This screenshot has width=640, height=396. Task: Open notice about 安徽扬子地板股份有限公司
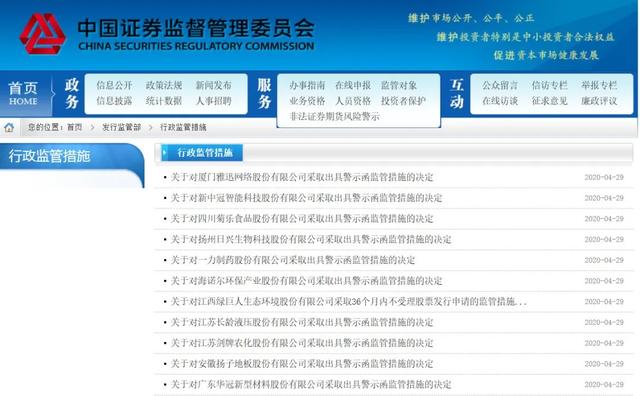[302, 364]
